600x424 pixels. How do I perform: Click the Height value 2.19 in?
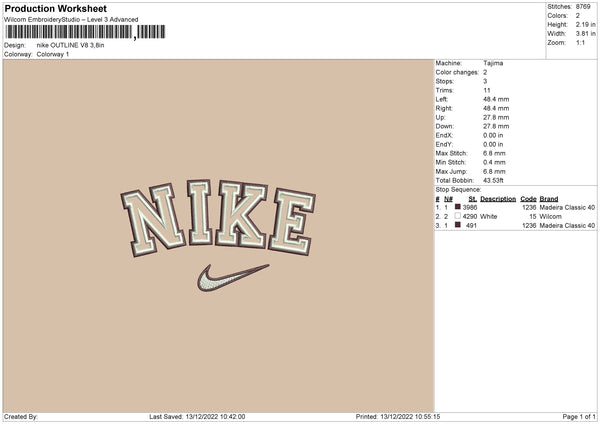coord(585,24)
